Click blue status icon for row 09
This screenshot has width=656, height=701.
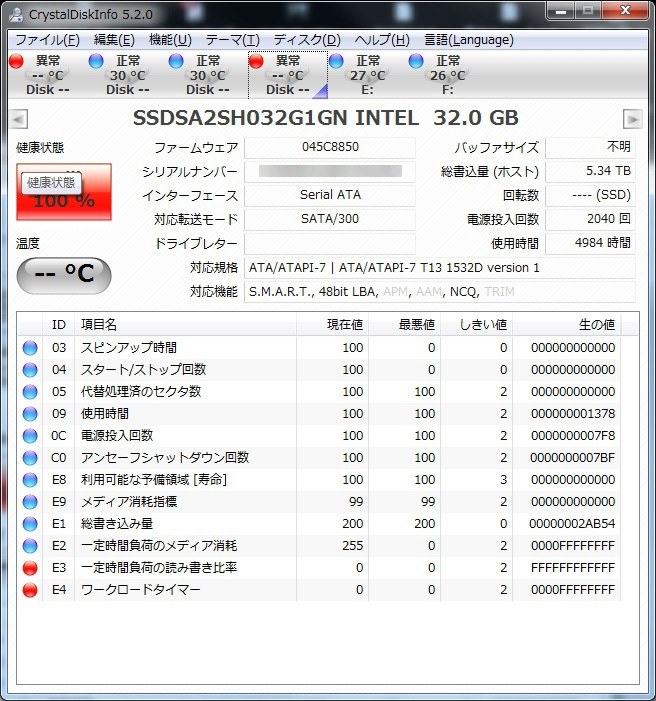pyautogui.click(x=30, y=414)
